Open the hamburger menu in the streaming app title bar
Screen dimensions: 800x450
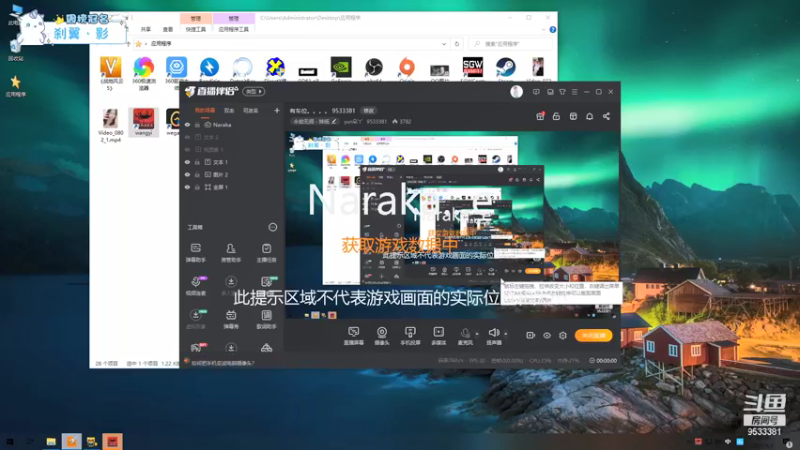pyautogui.click(x=574, y=92)
